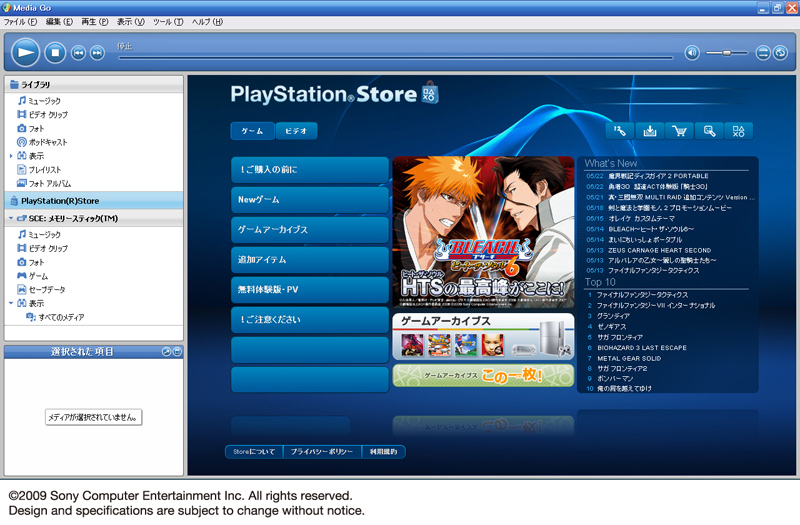The width and height of the screenshot is (800, 525).
Task: Select ミュージック in the library
Action: pos(39,101)
